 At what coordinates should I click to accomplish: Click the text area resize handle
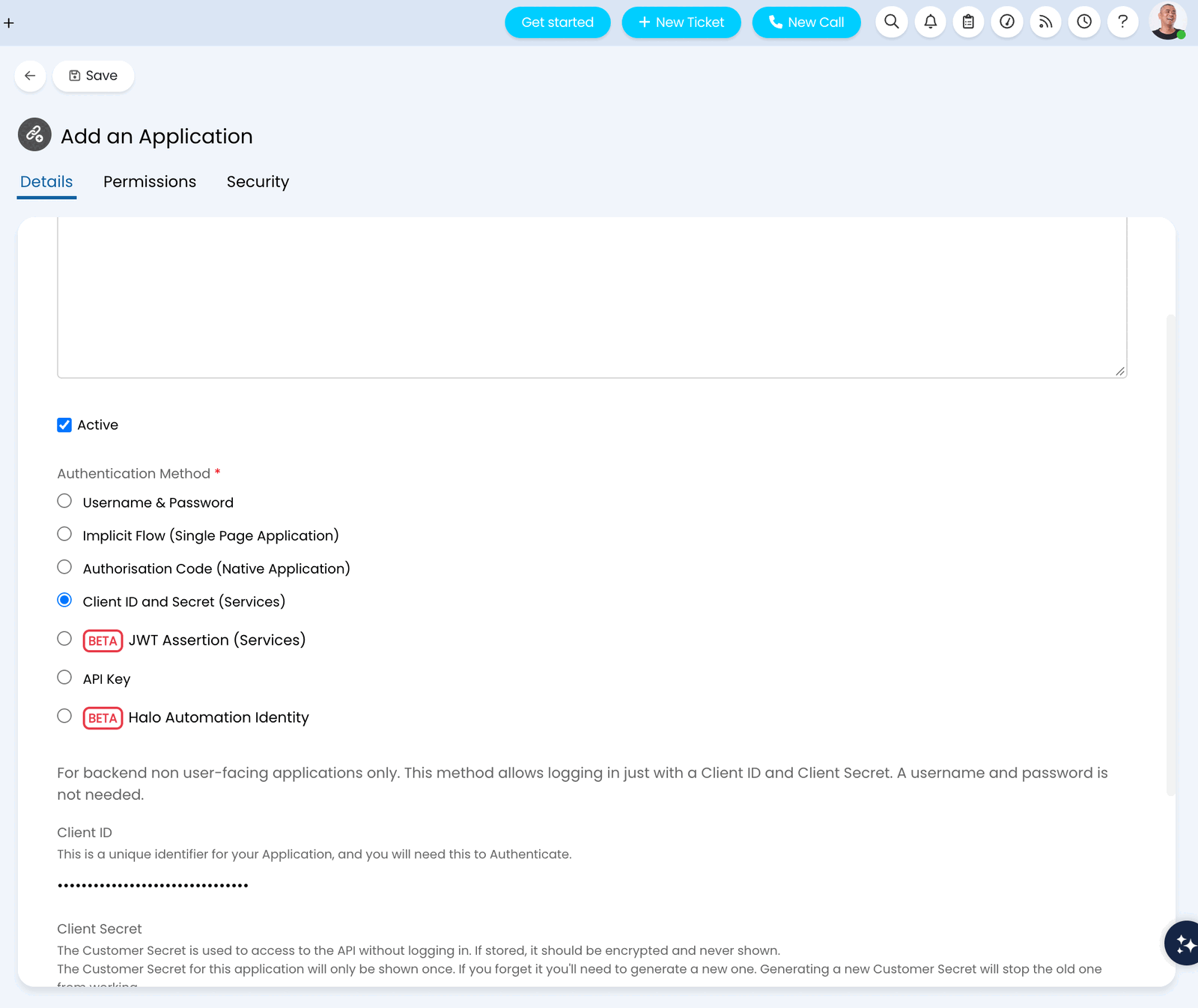pyautogui.click(x=1120, y=371)
